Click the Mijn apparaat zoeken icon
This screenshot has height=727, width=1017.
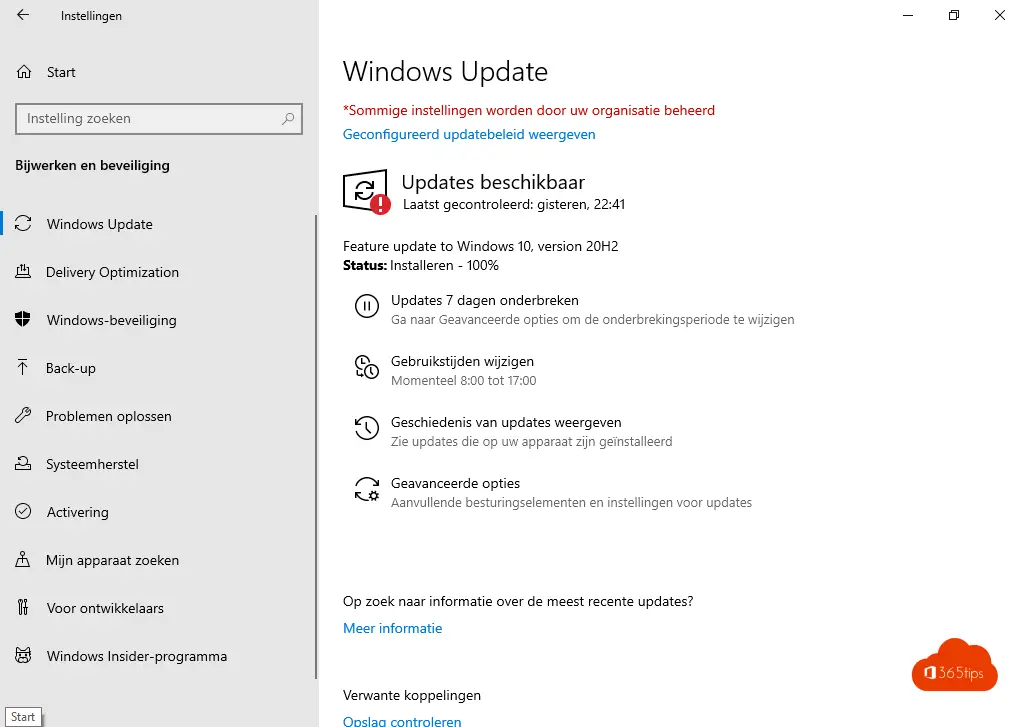(x=23, y=560)
